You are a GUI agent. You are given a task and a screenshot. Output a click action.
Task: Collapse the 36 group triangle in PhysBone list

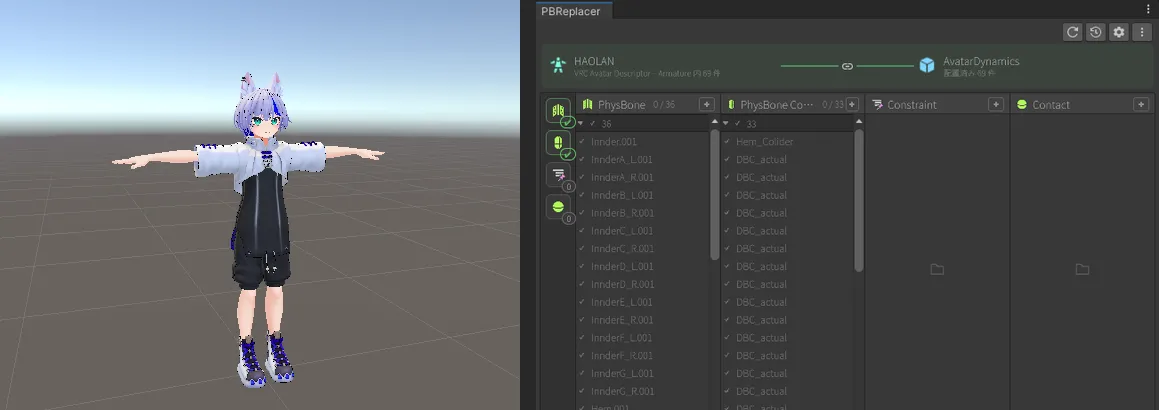click(x=581, y=123)
